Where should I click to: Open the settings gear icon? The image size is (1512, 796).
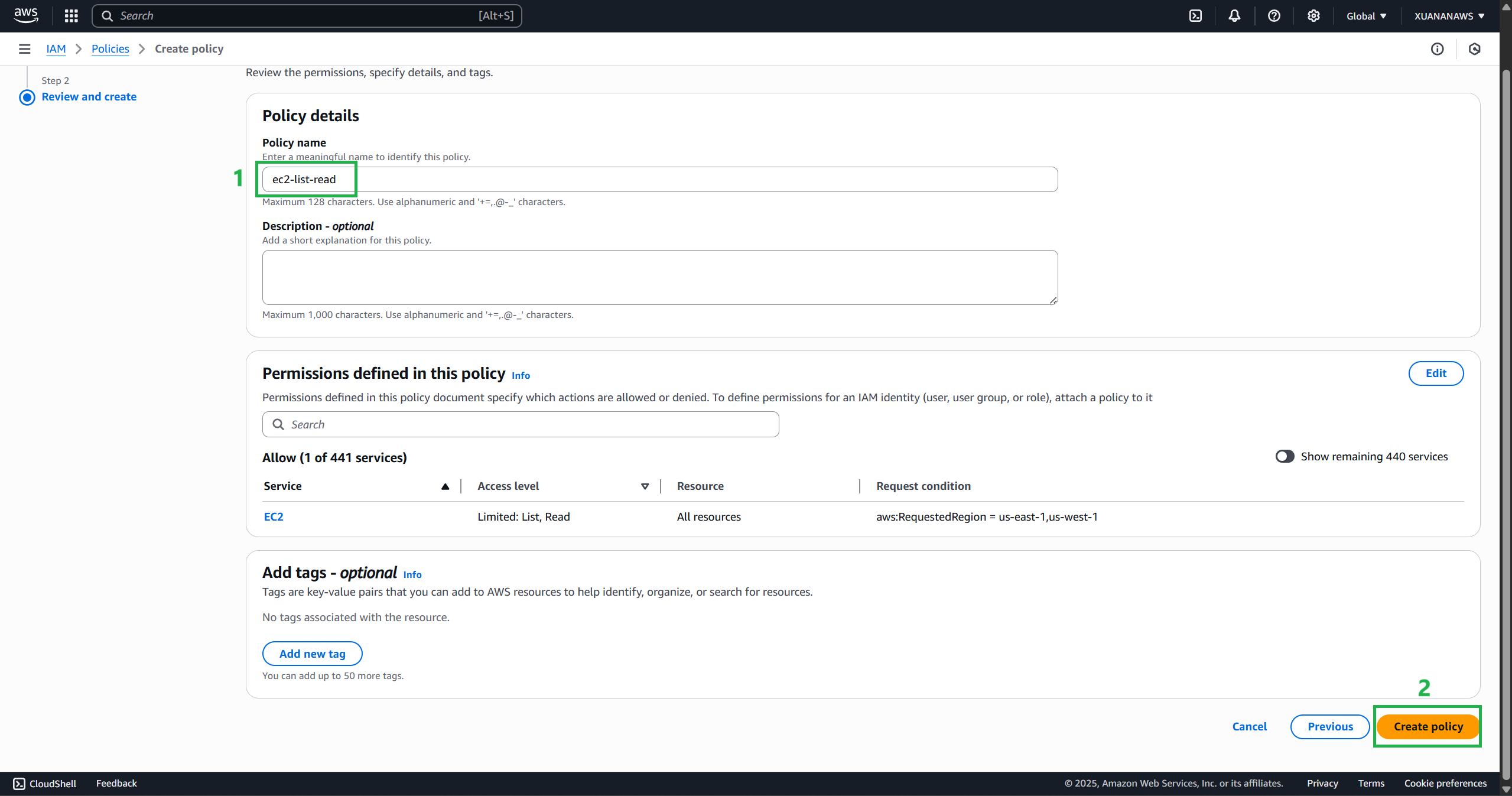1313,16
